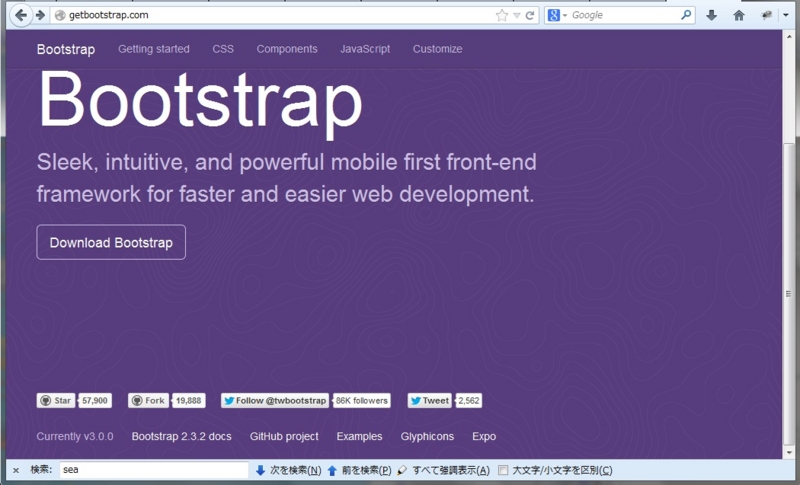Open the Customize nav item
This screenshot has height=485, width=800.
pyautogui.click(x=437, y=49)
